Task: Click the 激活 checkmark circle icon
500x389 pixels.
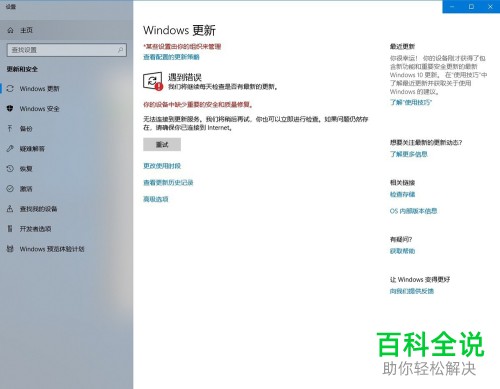Action: (10, 189)
